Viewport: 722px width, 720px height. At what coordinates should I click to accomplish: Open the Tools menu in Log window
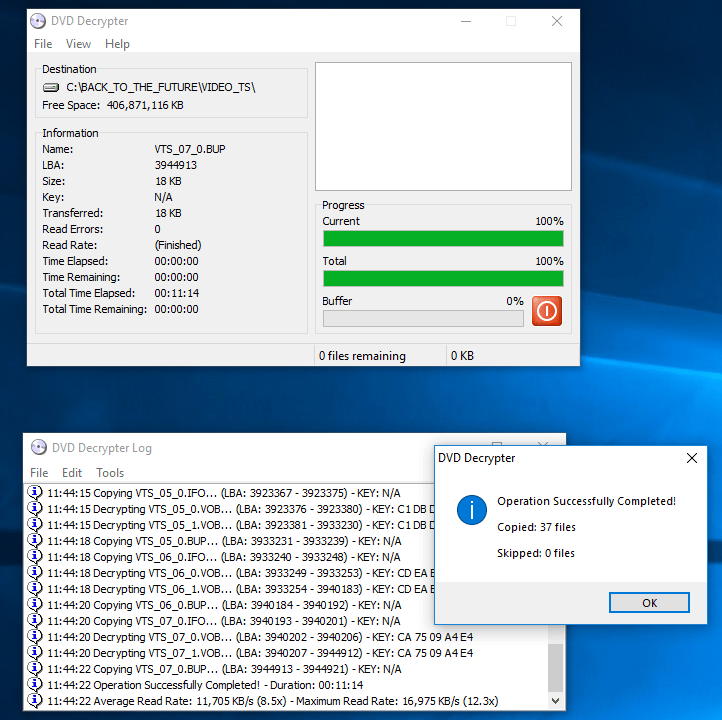[110, 473]
